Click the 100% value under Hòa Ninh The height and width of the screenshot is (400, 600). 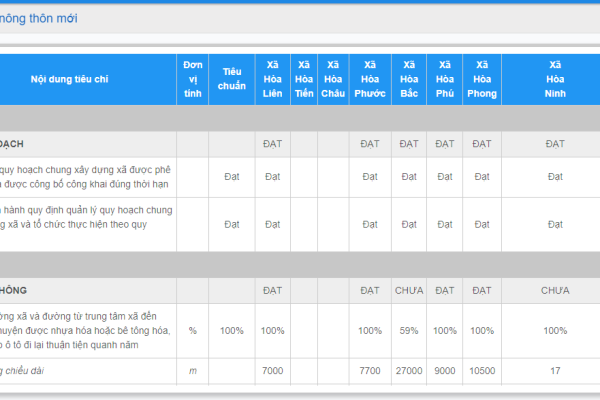click(x=555, y=331)
